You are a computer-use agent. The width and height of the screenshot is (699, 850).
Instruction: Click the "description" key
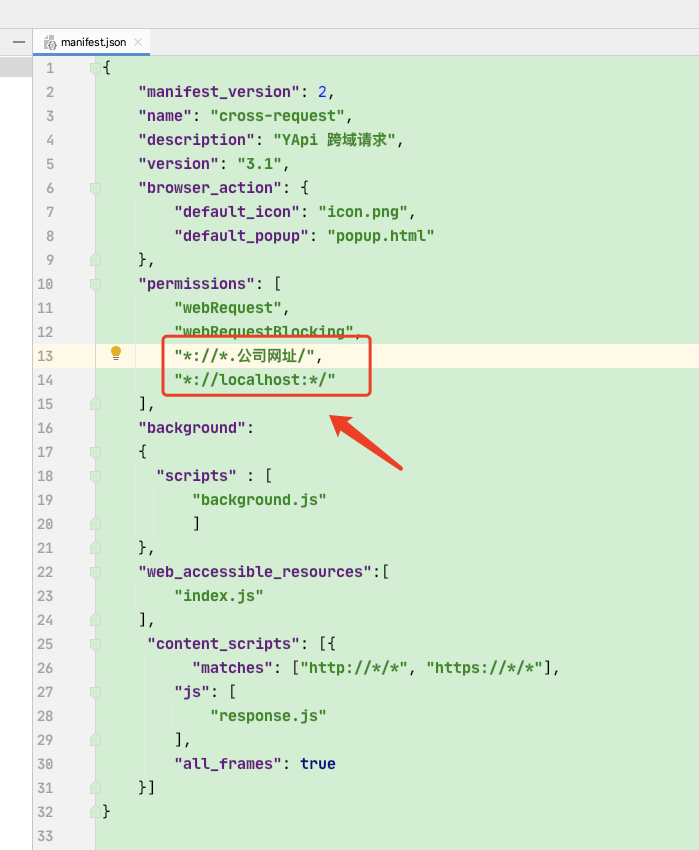(x=196, y=140)
